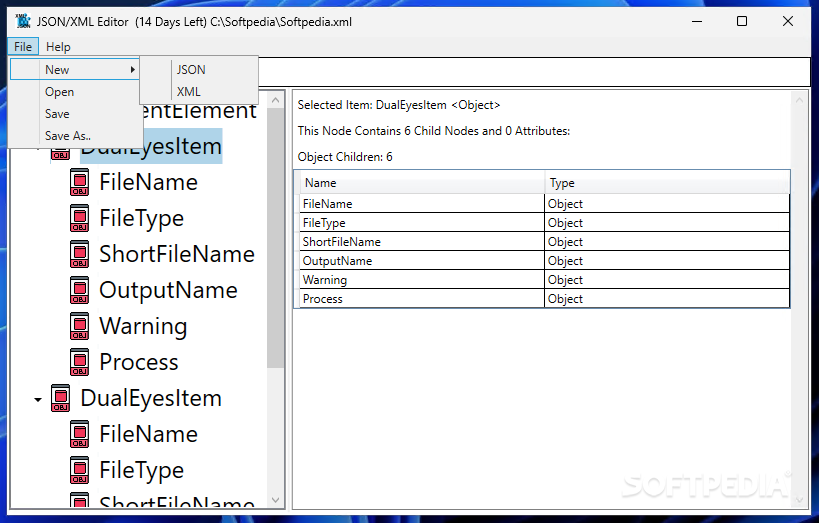Screen dimensions: 819x523
Task: Click OutputName cell in the children table
Action: [x=422, y=261]
